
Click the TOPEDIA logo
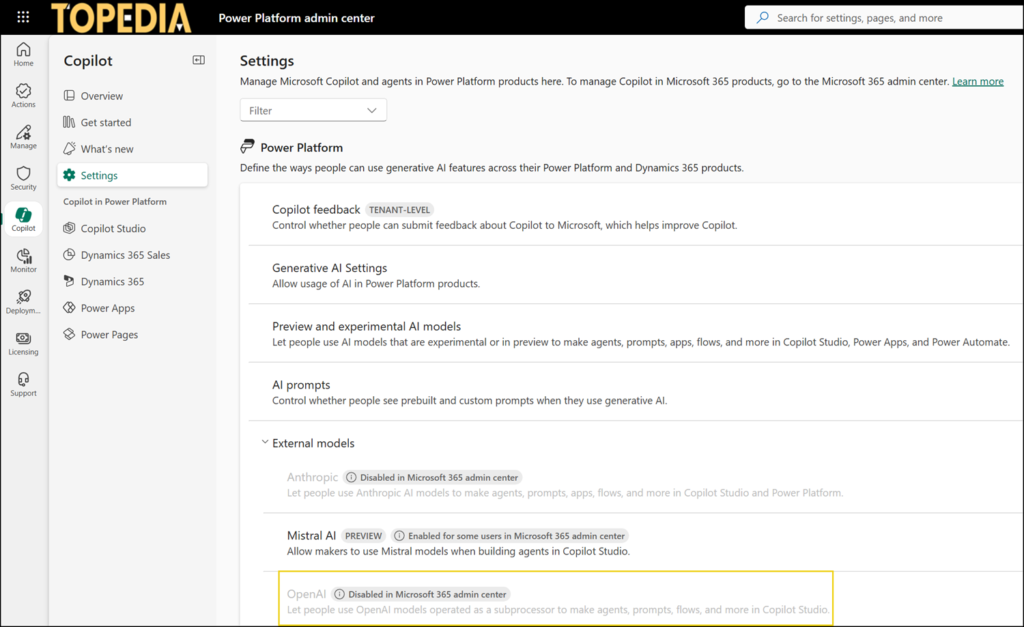pos(121,18)
